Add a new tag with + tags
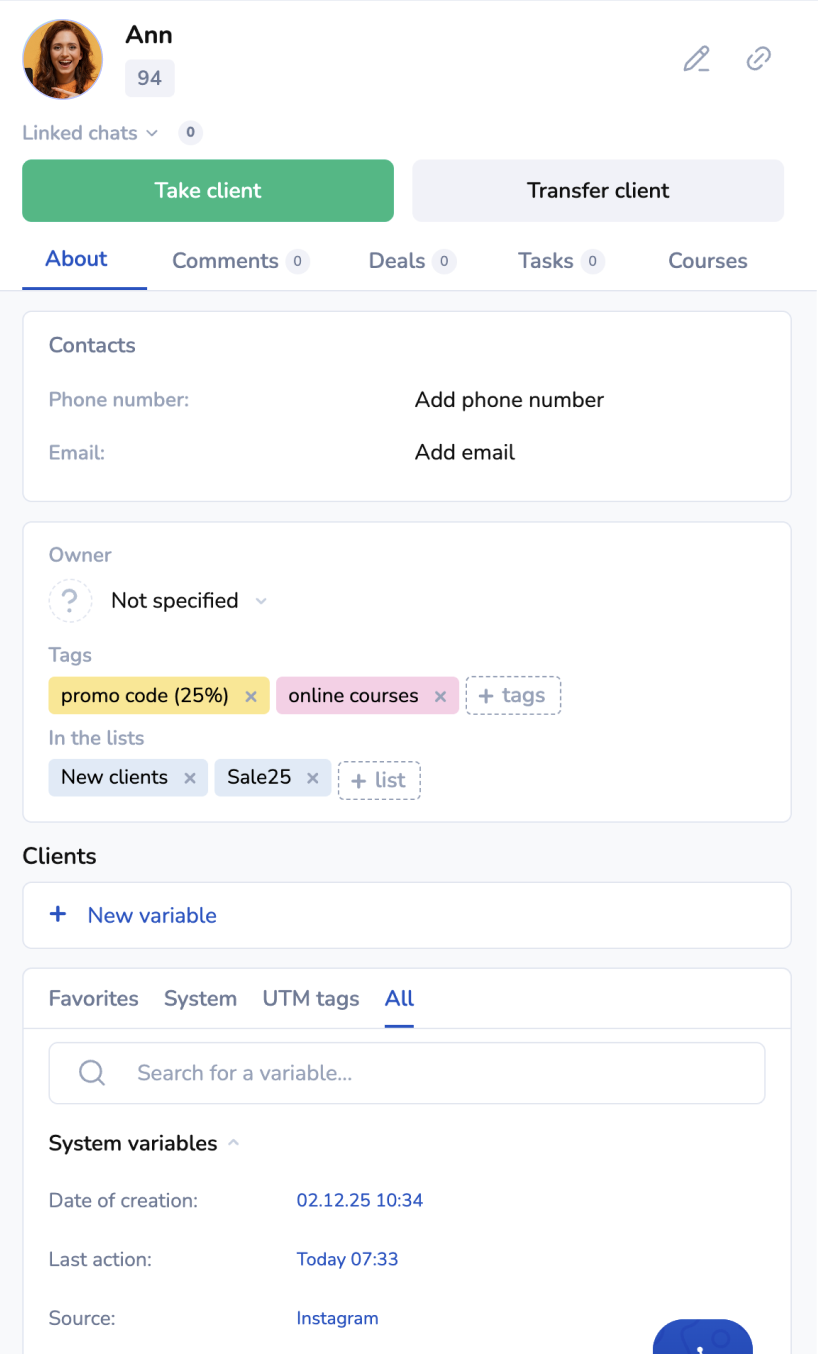Screen dimensions: 818x1354 pos(513,696)
